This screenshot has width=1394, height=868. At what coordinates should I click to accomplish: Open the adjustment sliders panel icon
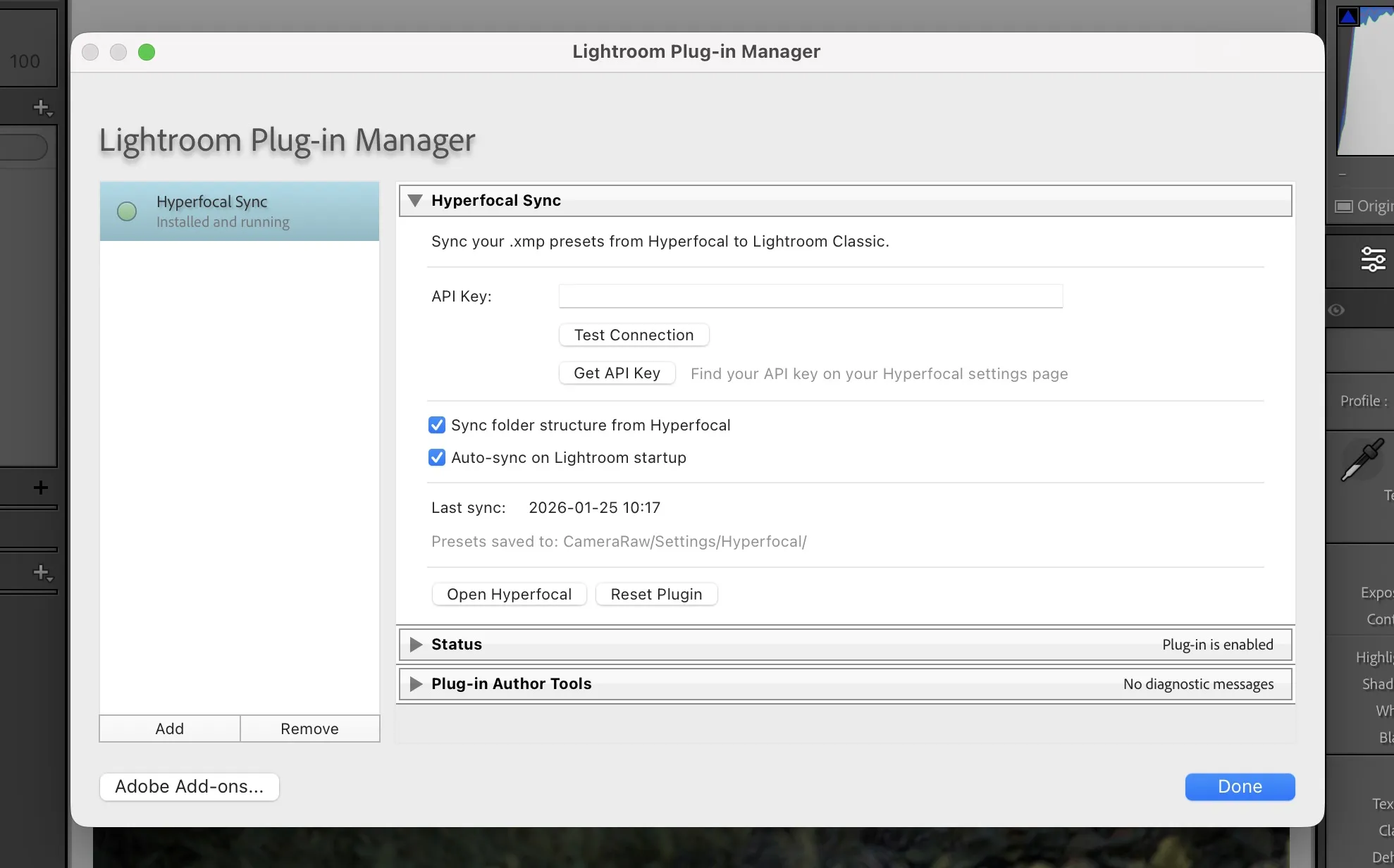pyautogui.click(x=1373, y=259)
